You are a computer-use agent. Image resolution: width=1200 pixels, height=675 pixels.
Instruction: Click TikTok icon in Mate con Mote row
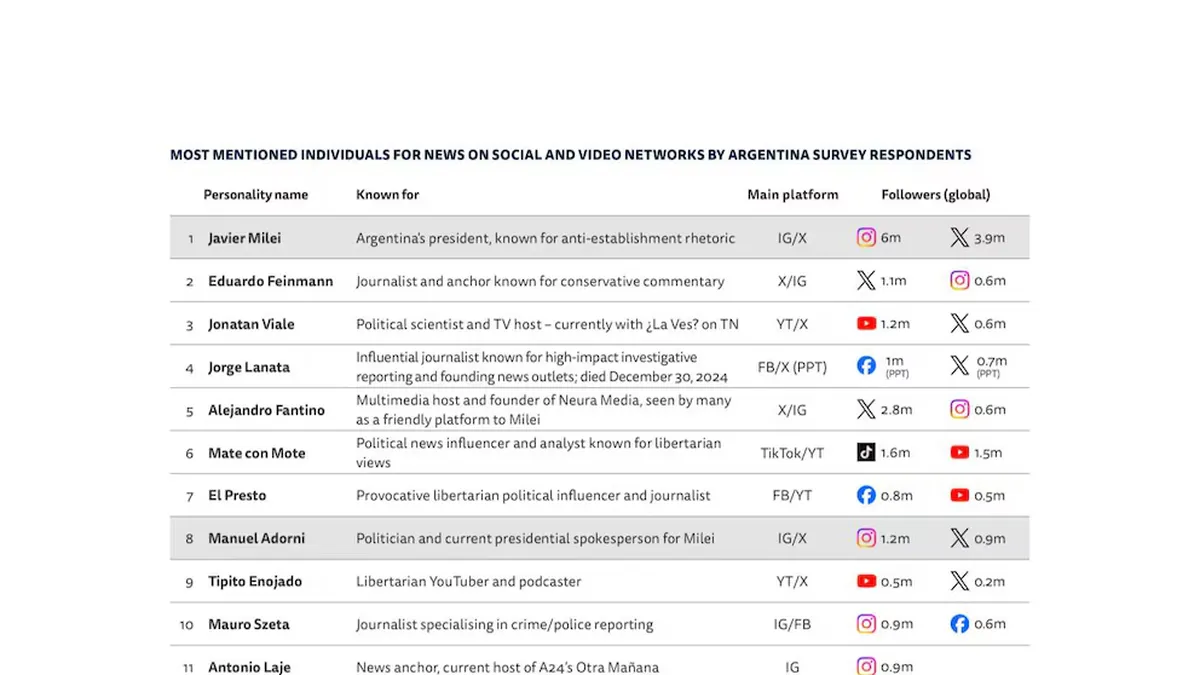(x=866, y=452)
